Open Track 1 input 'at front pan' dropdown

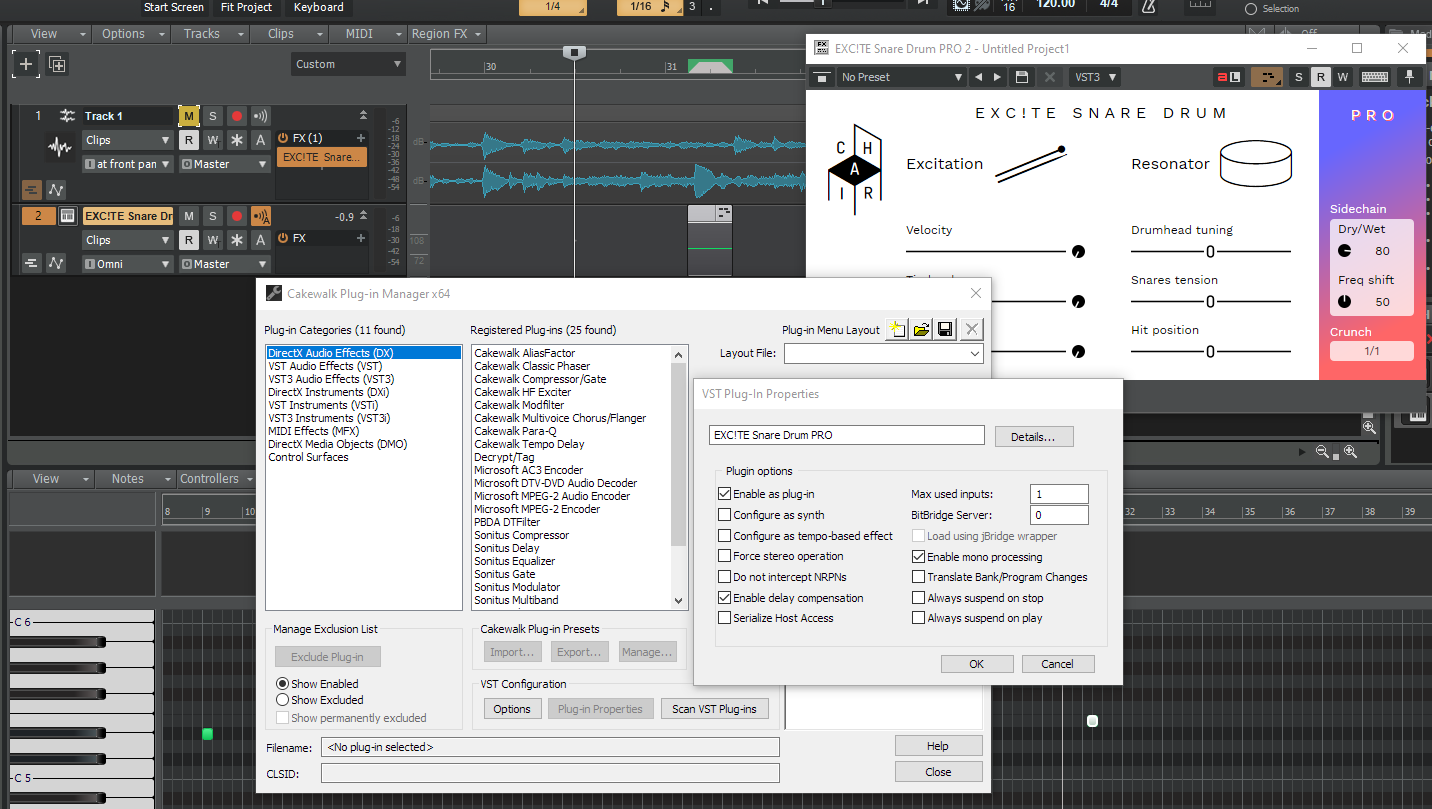[127, 164]
